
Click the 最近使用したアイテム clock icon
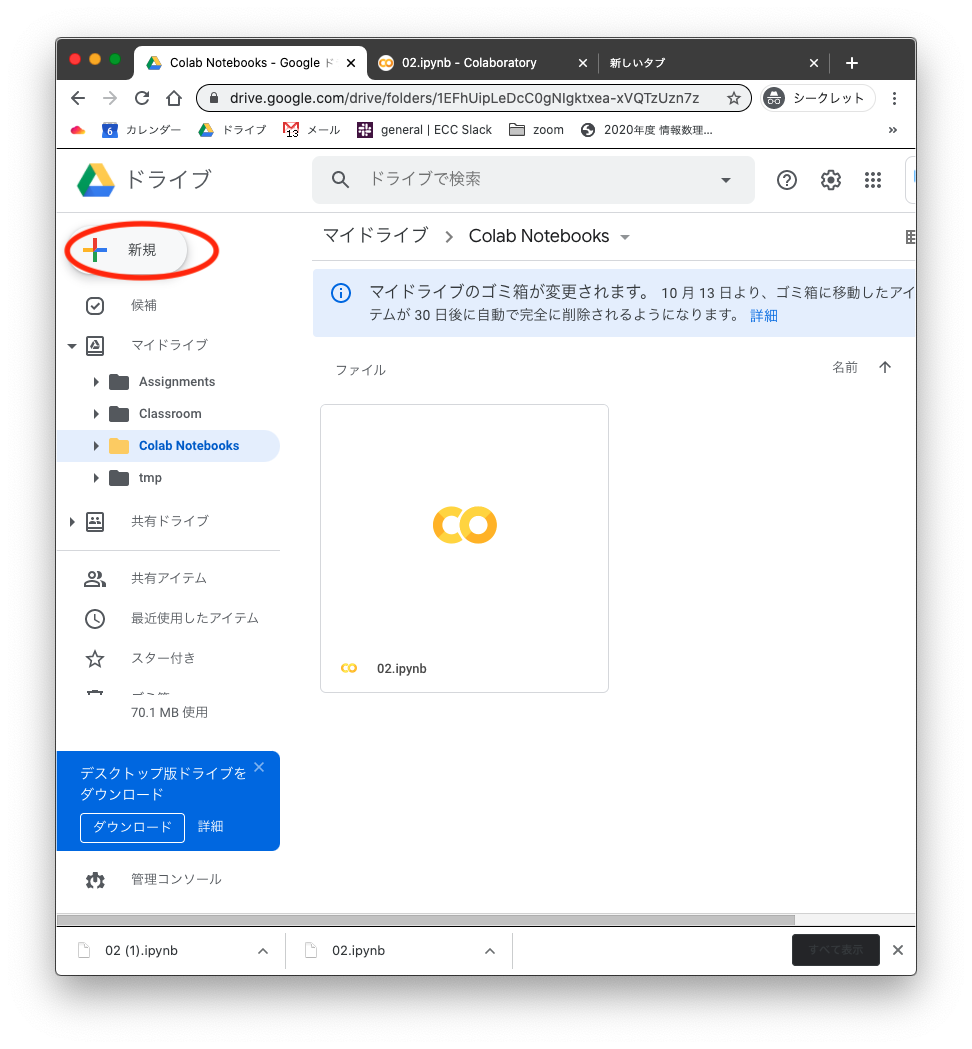coord(95,619)
